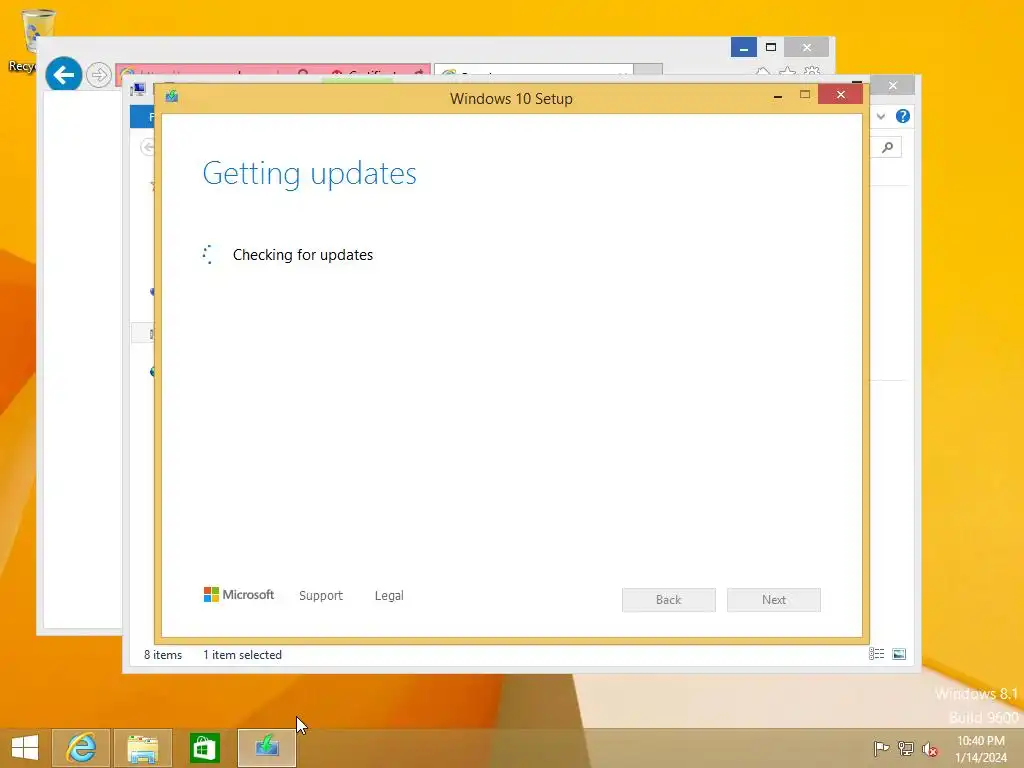Open File Explorer from the taskbar

pos(143,748)
